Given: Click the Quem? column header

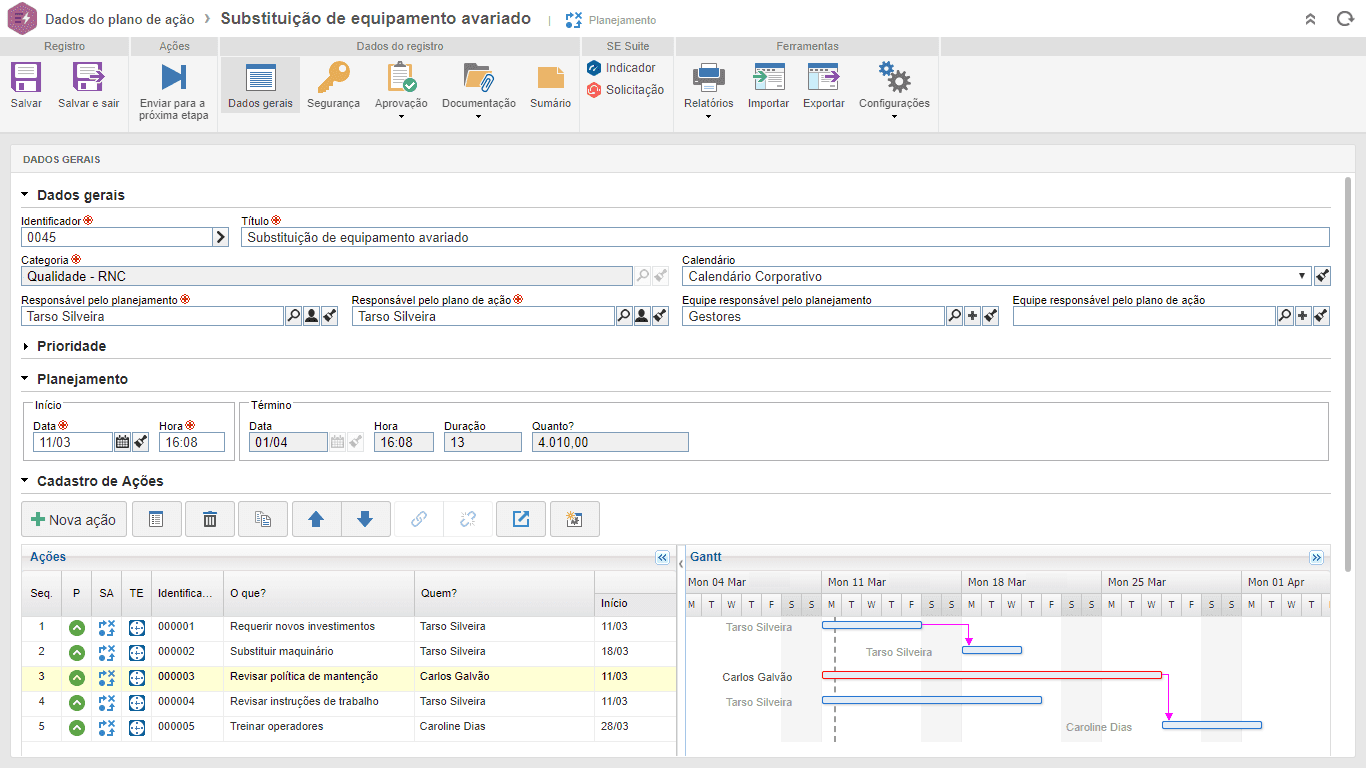Looking at the screenshot, I should (x=504, y=593).
